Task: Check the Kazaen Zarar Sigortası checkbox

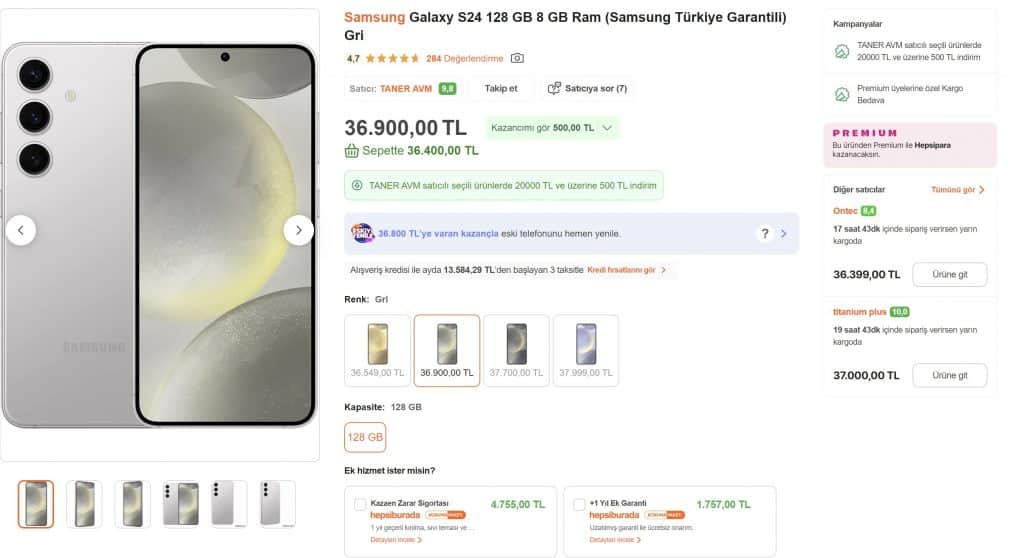Action: point(360,504)
